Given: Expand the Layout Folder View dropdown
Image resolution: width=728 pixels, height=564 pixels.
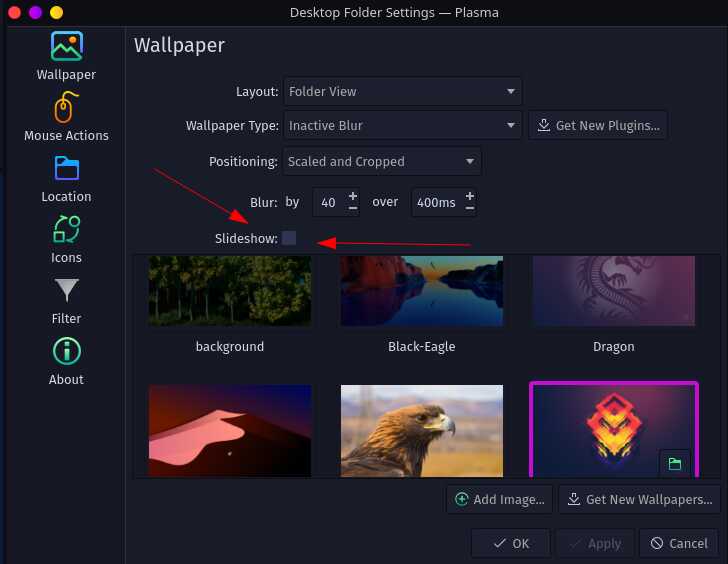Looking at the screenshot, I should pos(403,91).
